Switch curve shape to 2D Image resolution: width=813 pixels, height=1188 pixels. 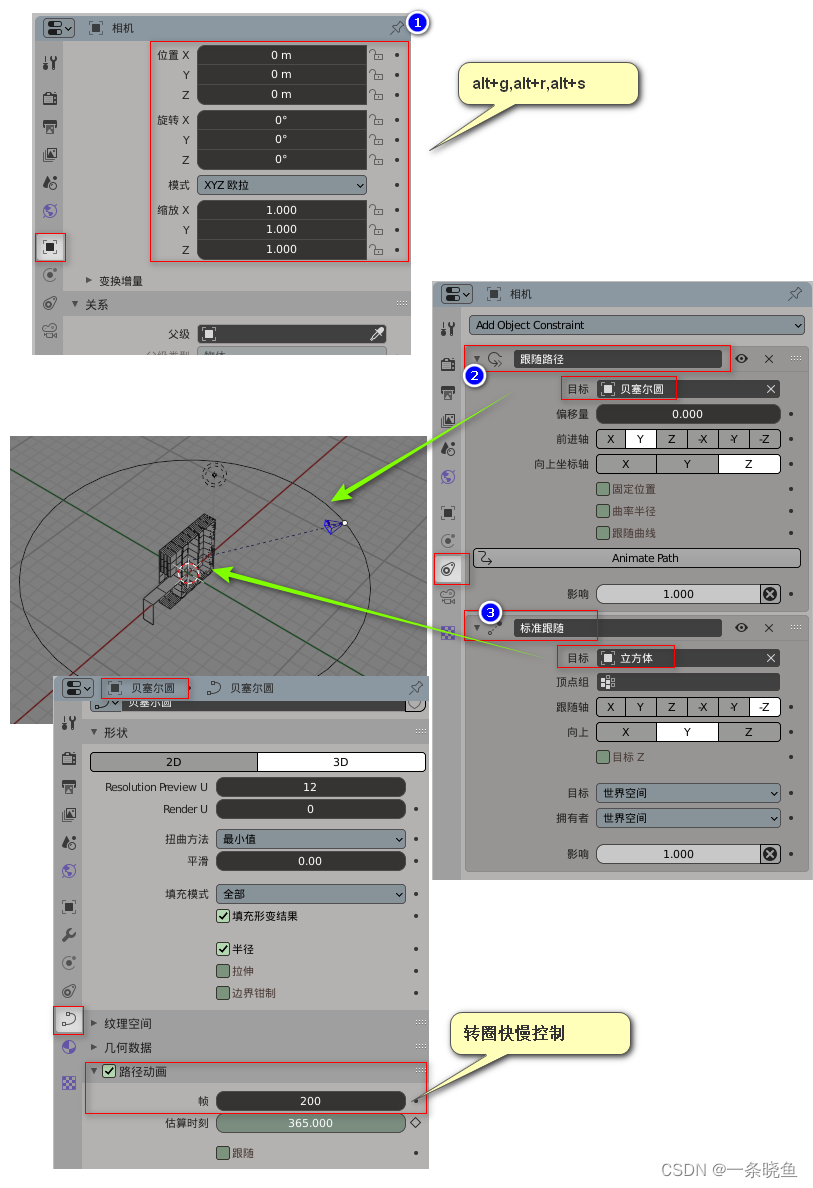[x=174, y=761]
